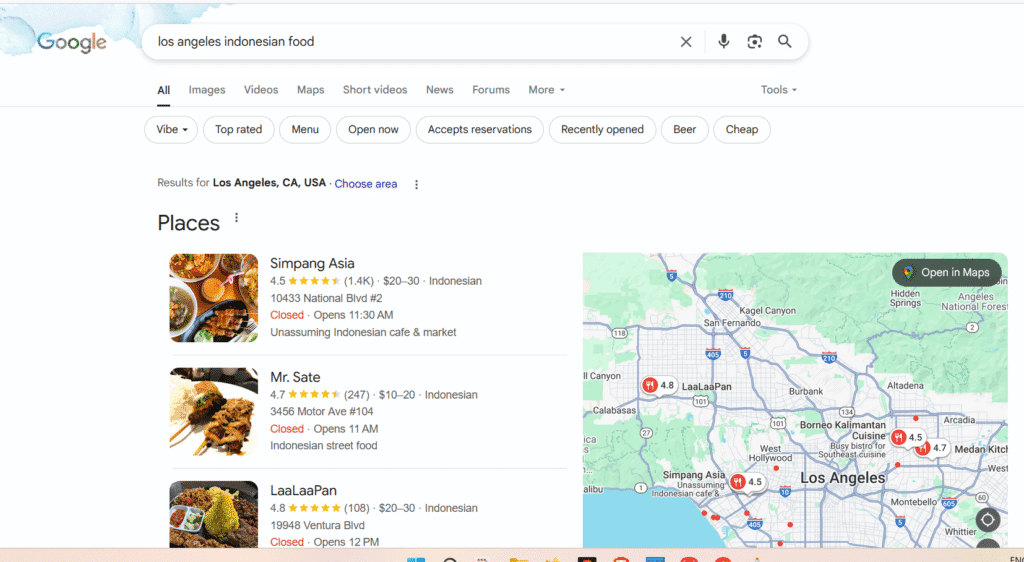Viewport: 1024px width, 562px height.
Task: Click the Open in Maps button
Action: 946,272
